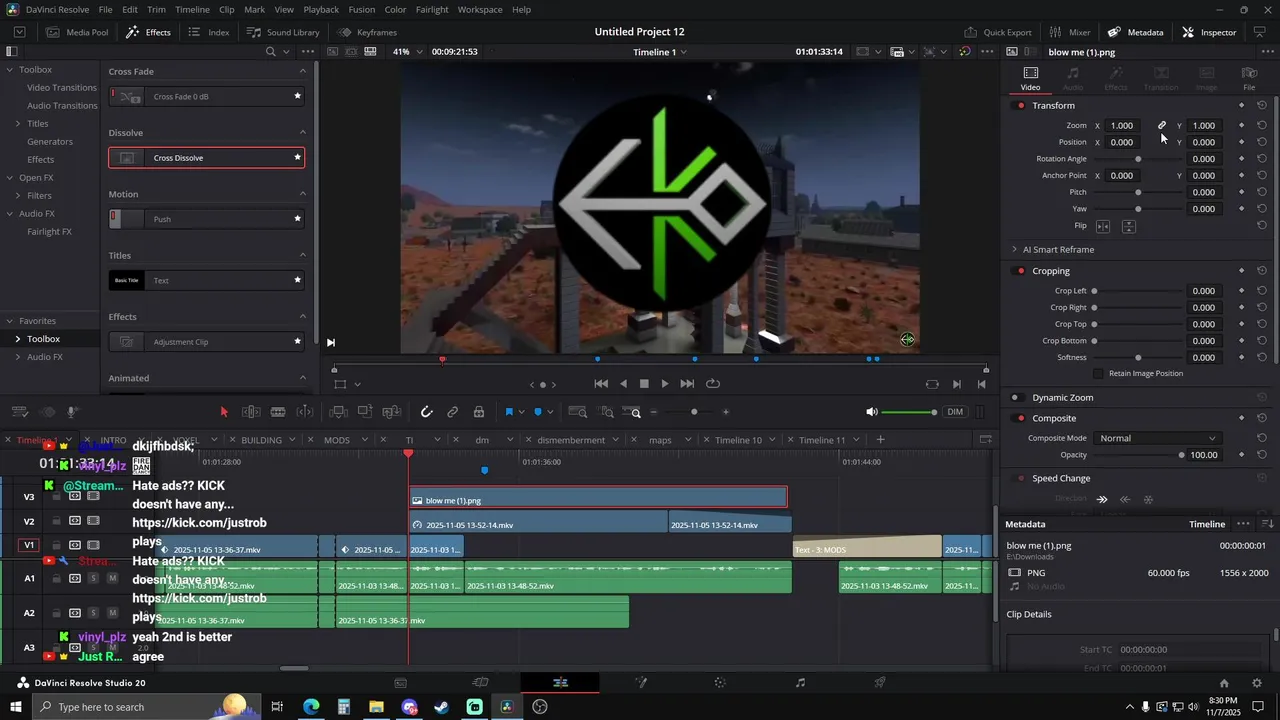Collapse the Favorites section

pos(9,321)
